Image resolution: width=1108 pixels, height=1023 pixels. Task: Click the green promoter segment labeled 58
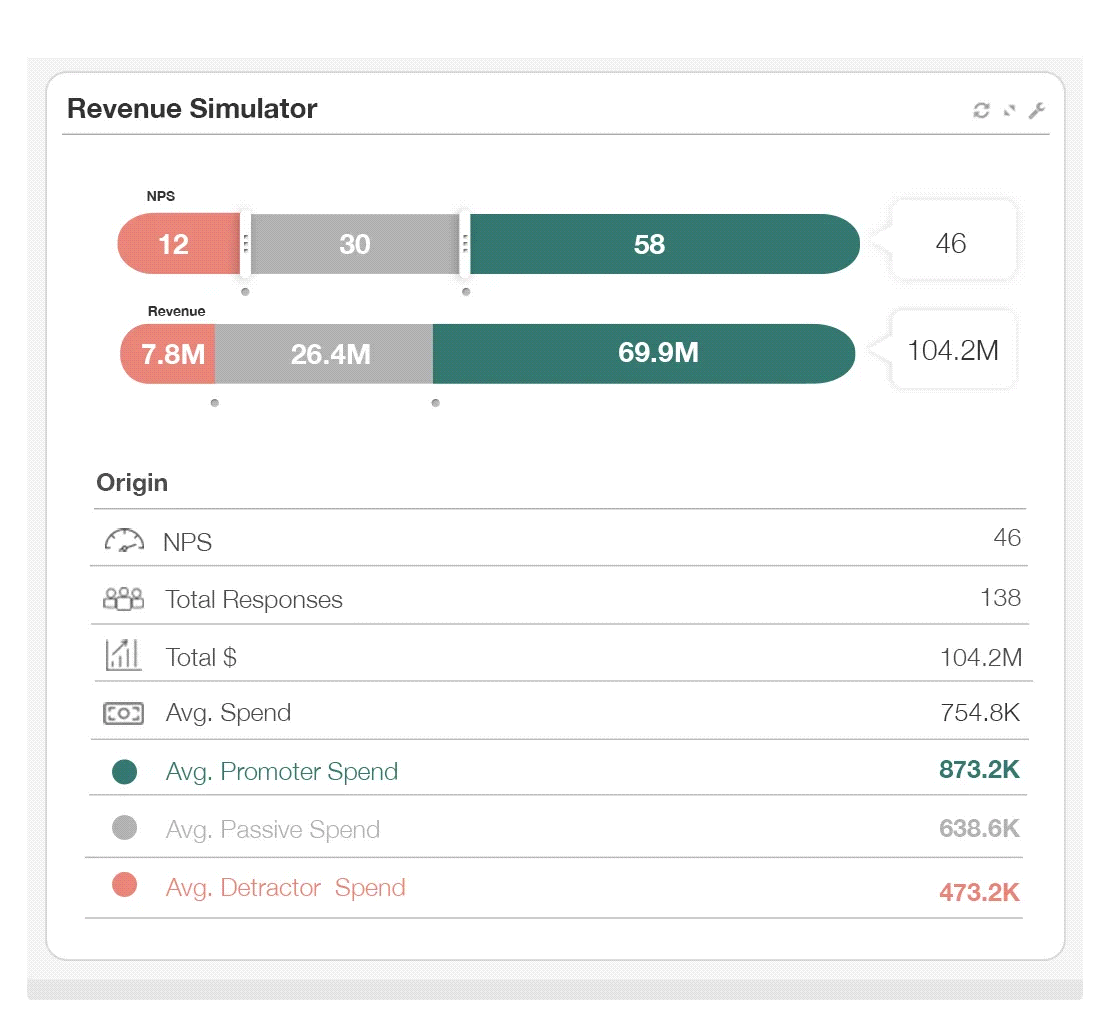[663, 243]
